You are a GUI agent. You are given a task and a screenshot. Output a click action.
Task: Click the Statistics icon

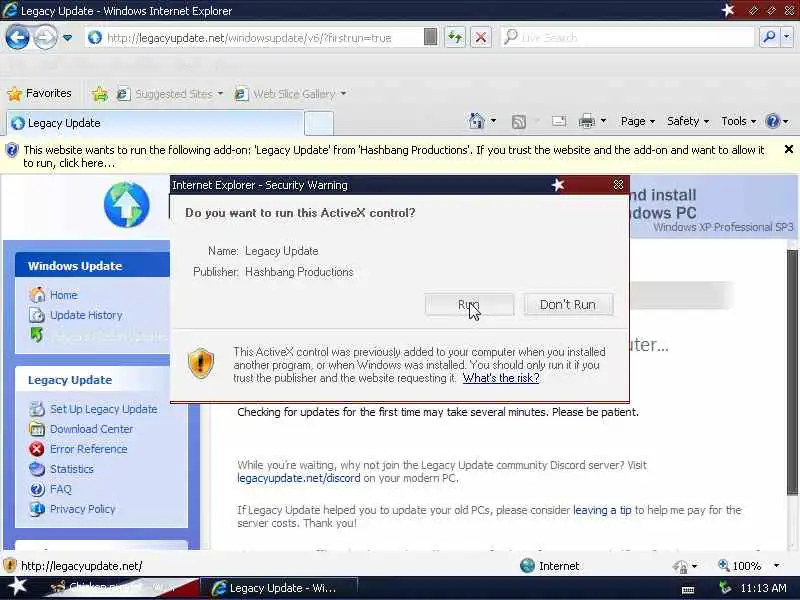point(37,469)
